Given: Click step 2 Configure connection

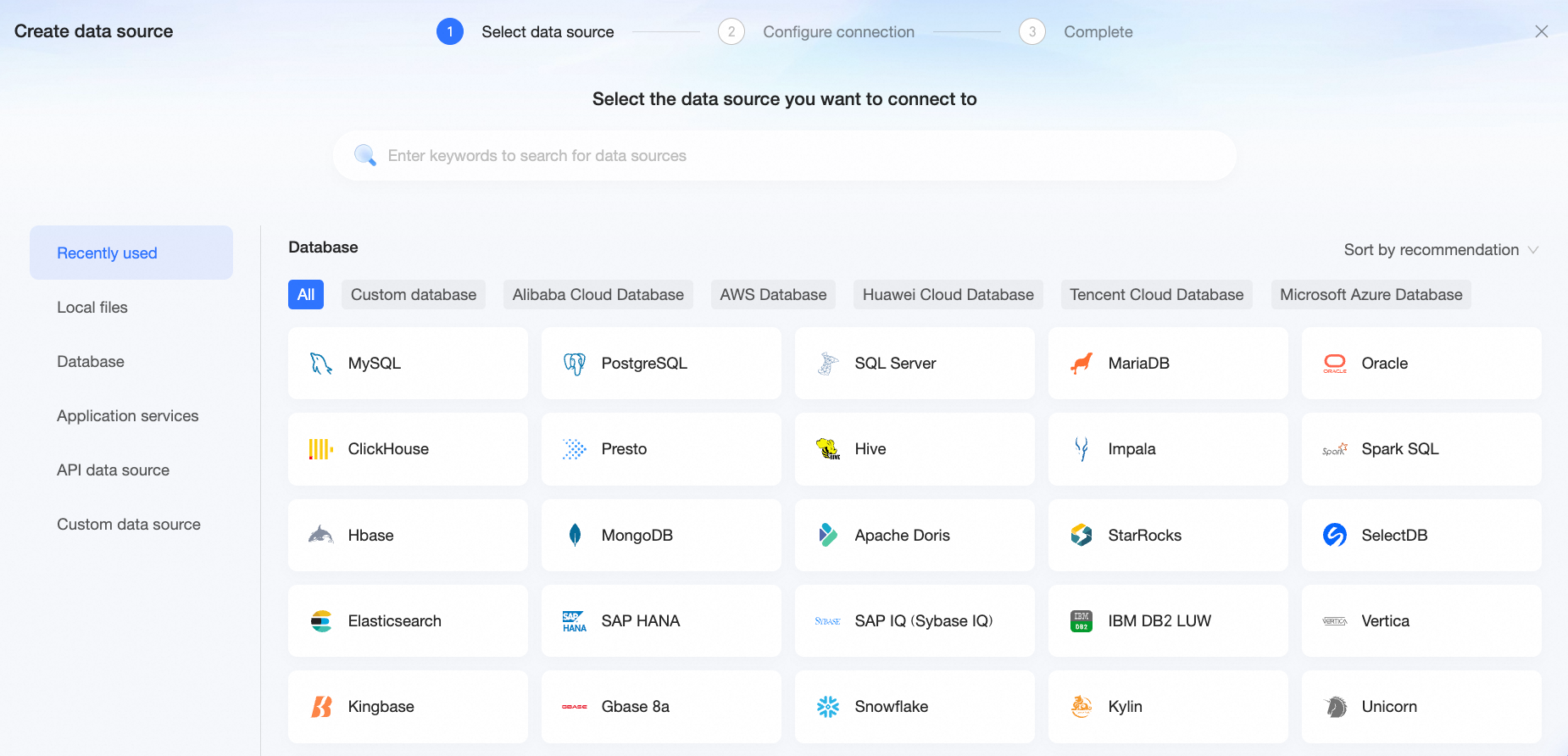Looking at the screenshot, I should [x=816, y=32].
